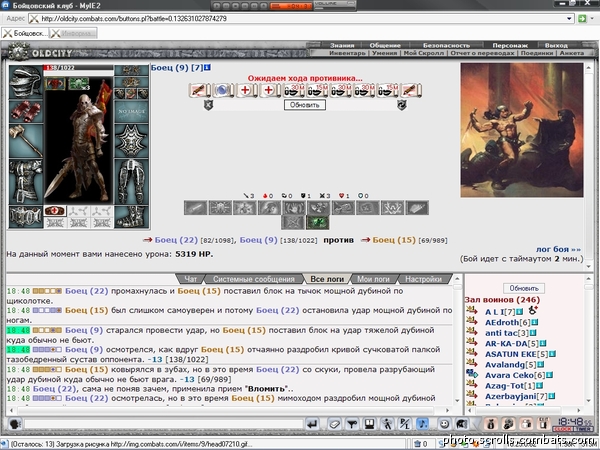Click the green highlighted combat technique
Screen dimensions: 600x450
click(x=318, y=222)
